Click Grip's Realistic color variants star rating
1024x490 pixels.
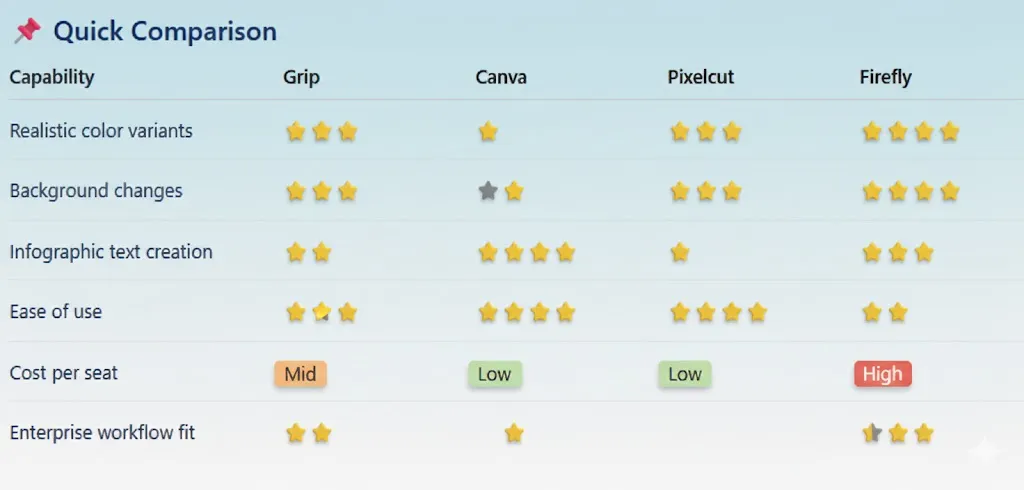(x=321, y=131)
